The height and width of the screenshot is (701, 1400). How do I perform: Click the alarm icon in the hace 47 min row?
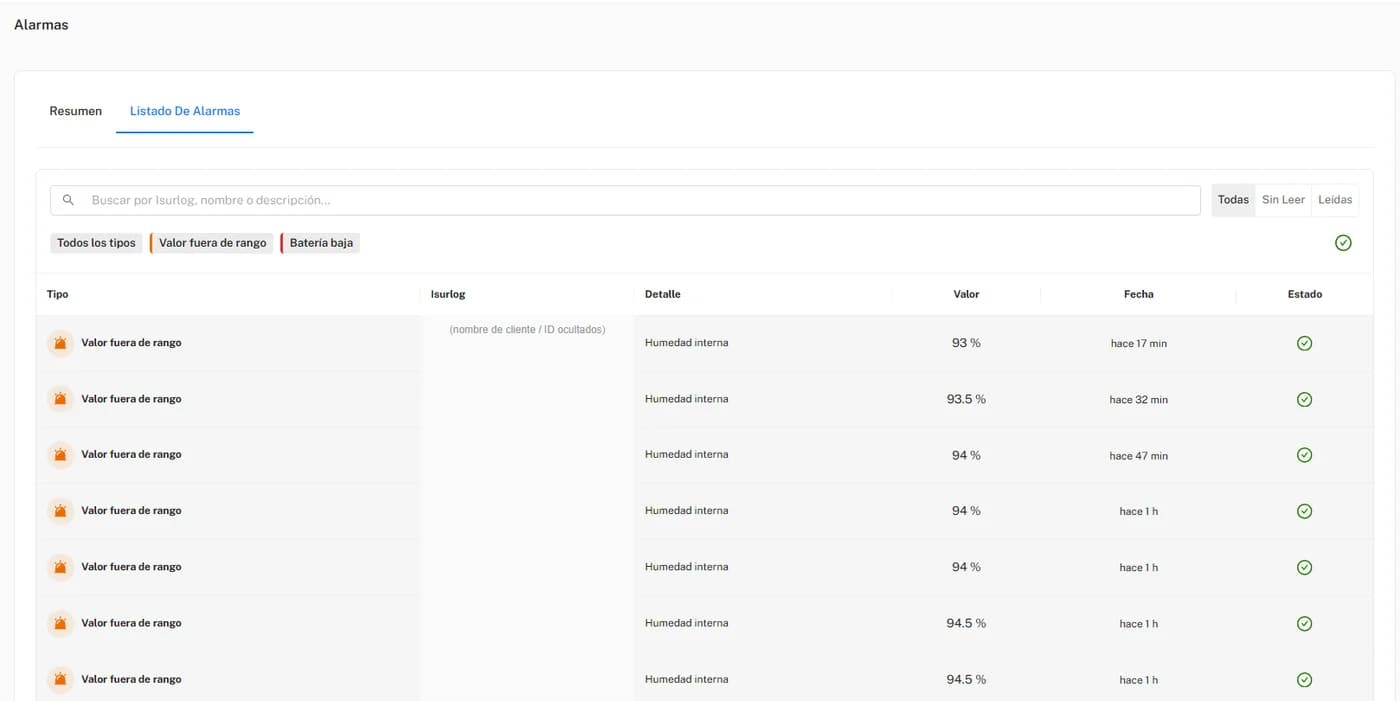point(60,455)
